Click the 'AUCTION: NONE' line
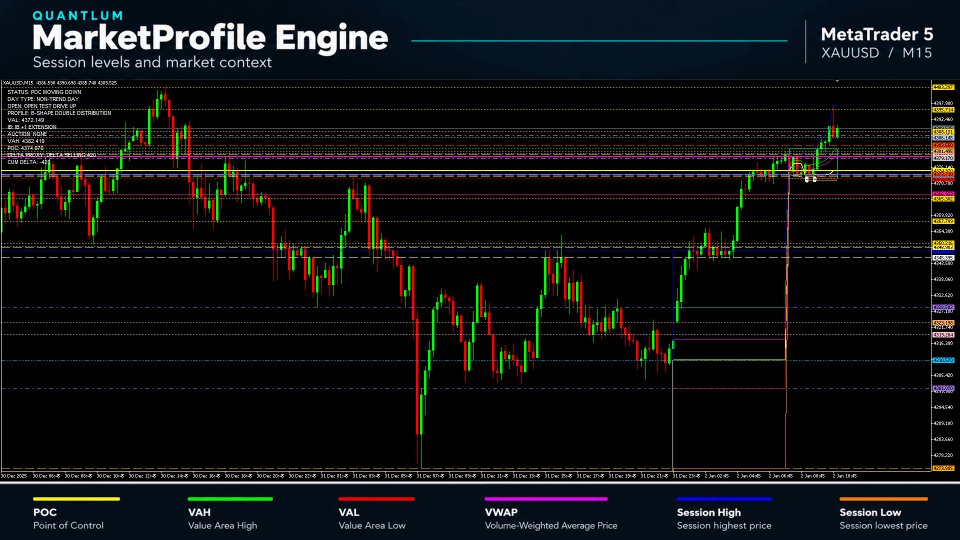This screenshot has height=540, width=960. (27, 134)
